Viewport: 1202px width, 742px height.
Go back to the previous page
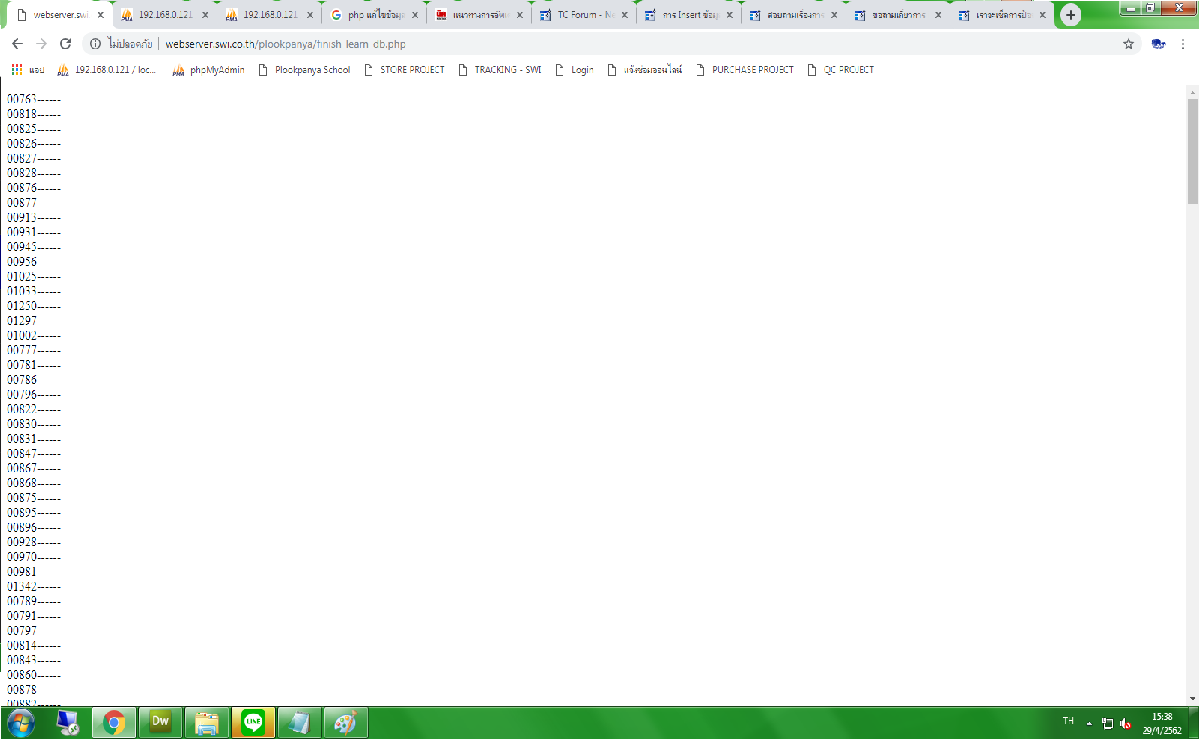[x=17, y=44]
